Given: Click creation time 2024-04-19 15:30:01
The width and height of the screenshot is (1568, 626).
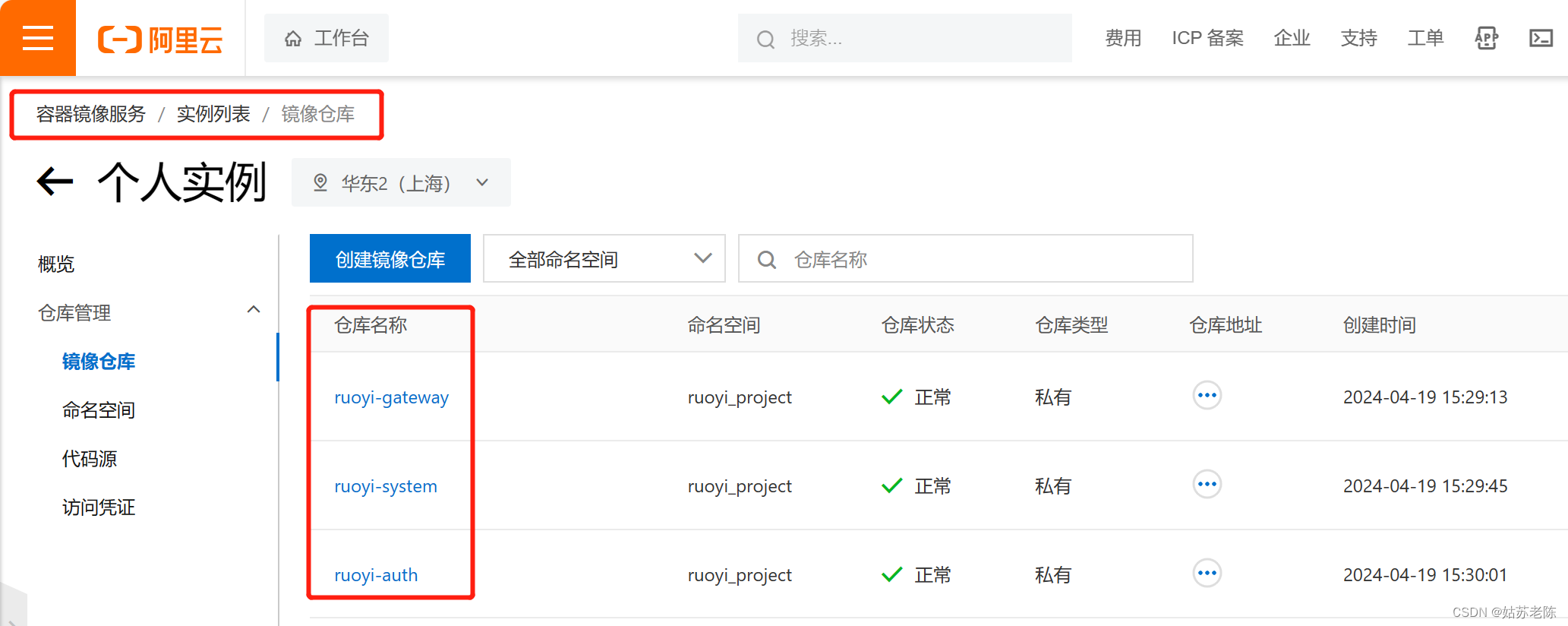Looking at the screenshot, I should (x=1425, y=575).
